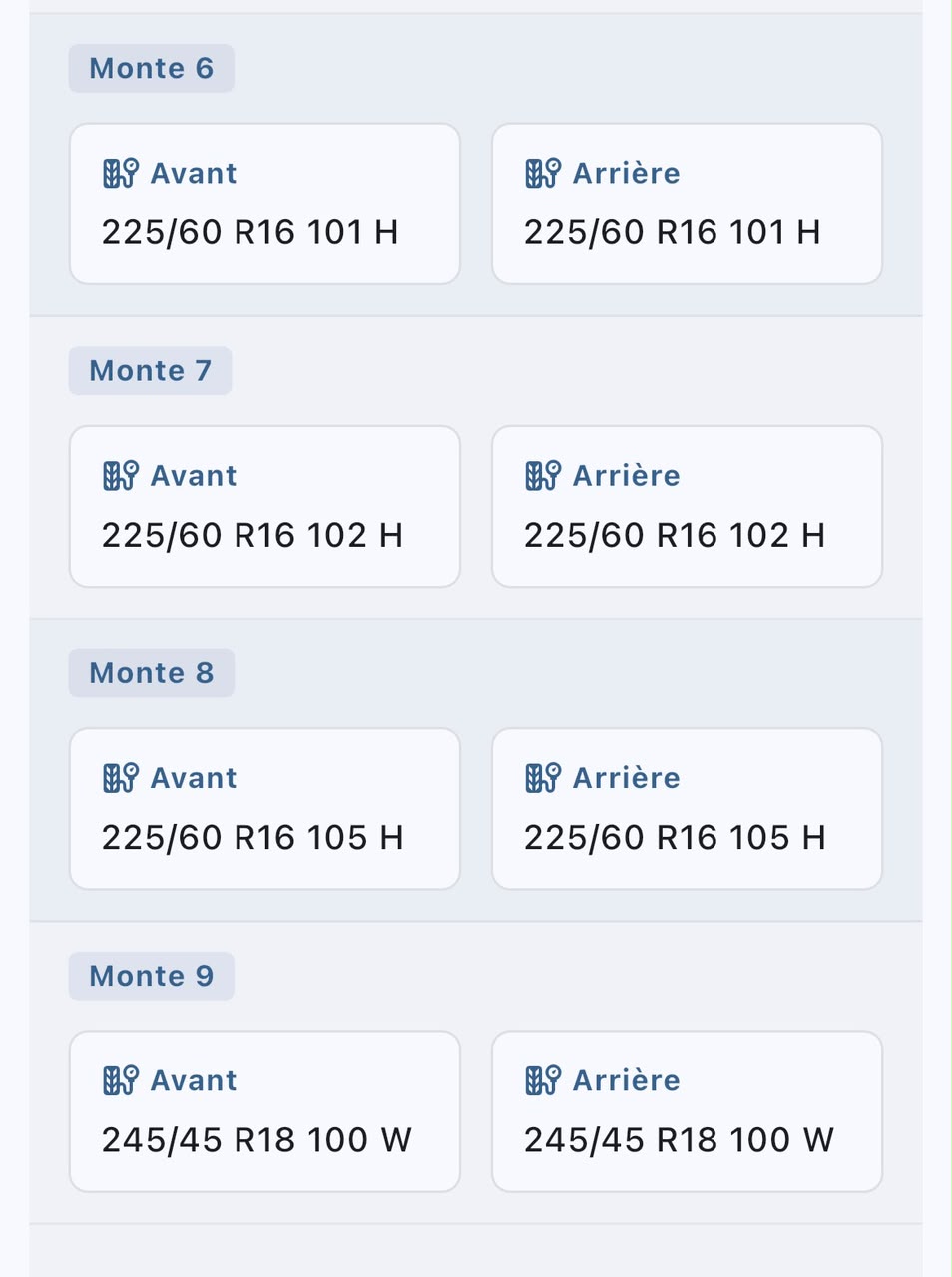Viewport: 952px width, 1277px height.
Task: Click the tire icon beside Monte 8 Avant
Action: click(121, 777)
